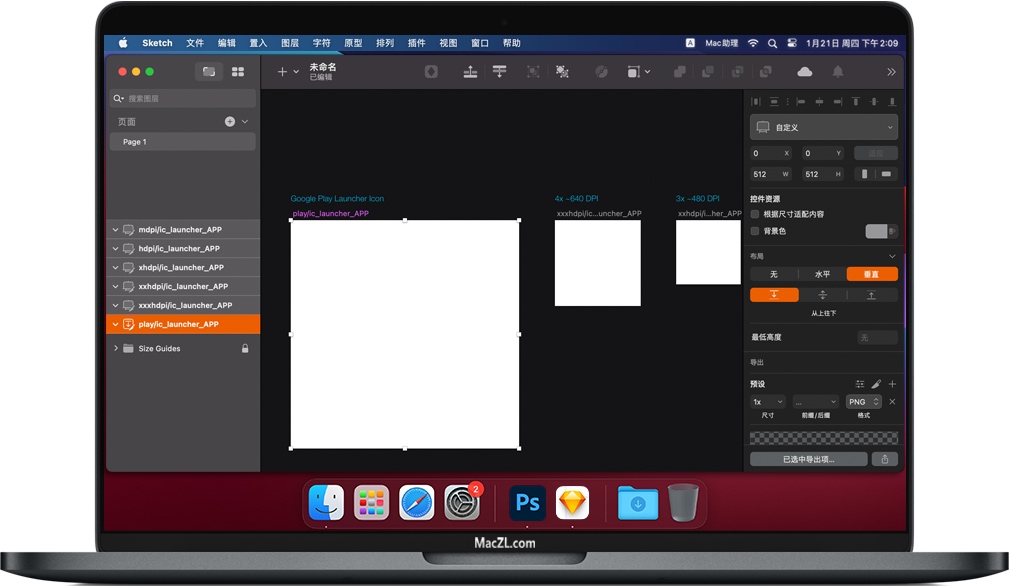Enable 根据尺寸适配内容 checkbox

click(x=755, y=214)
